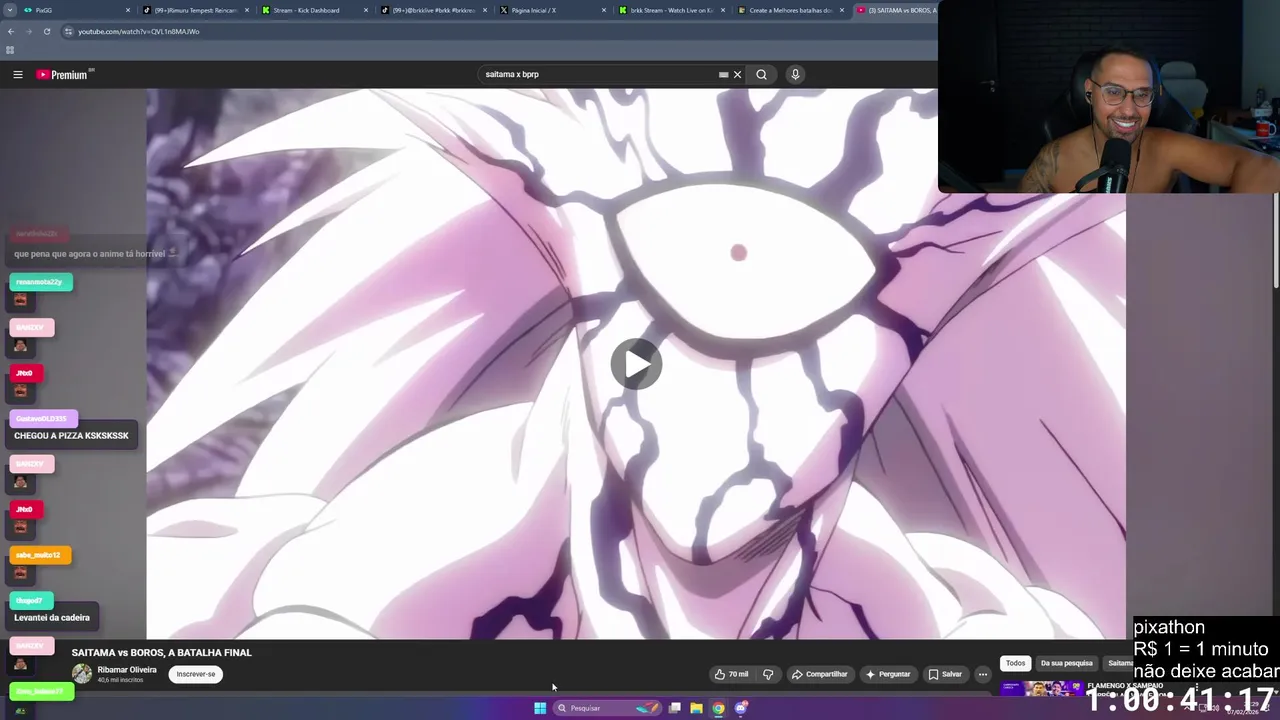
Task: Open the three-dot more actions menu
Action: click(x=982, y=674)
